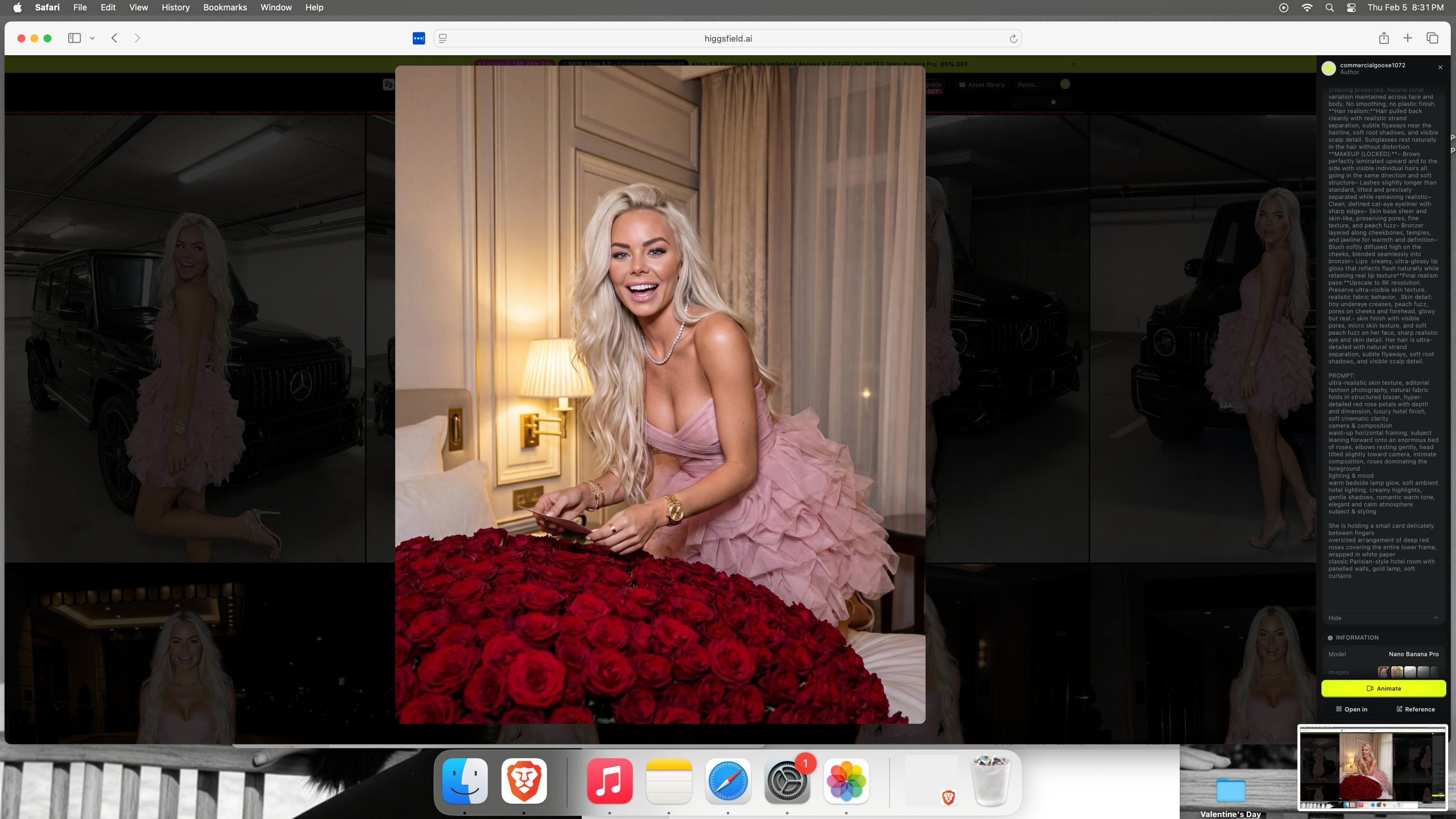Collapse the prompt with the Hide chevron

(1436, 618)
